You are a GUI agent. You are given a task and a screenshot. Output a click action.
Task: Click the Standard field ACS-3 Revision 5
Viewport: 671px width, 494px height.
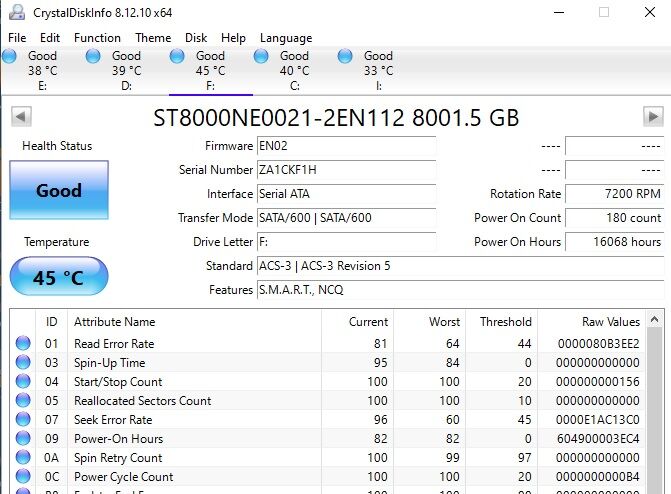click(x=460, y=266)
